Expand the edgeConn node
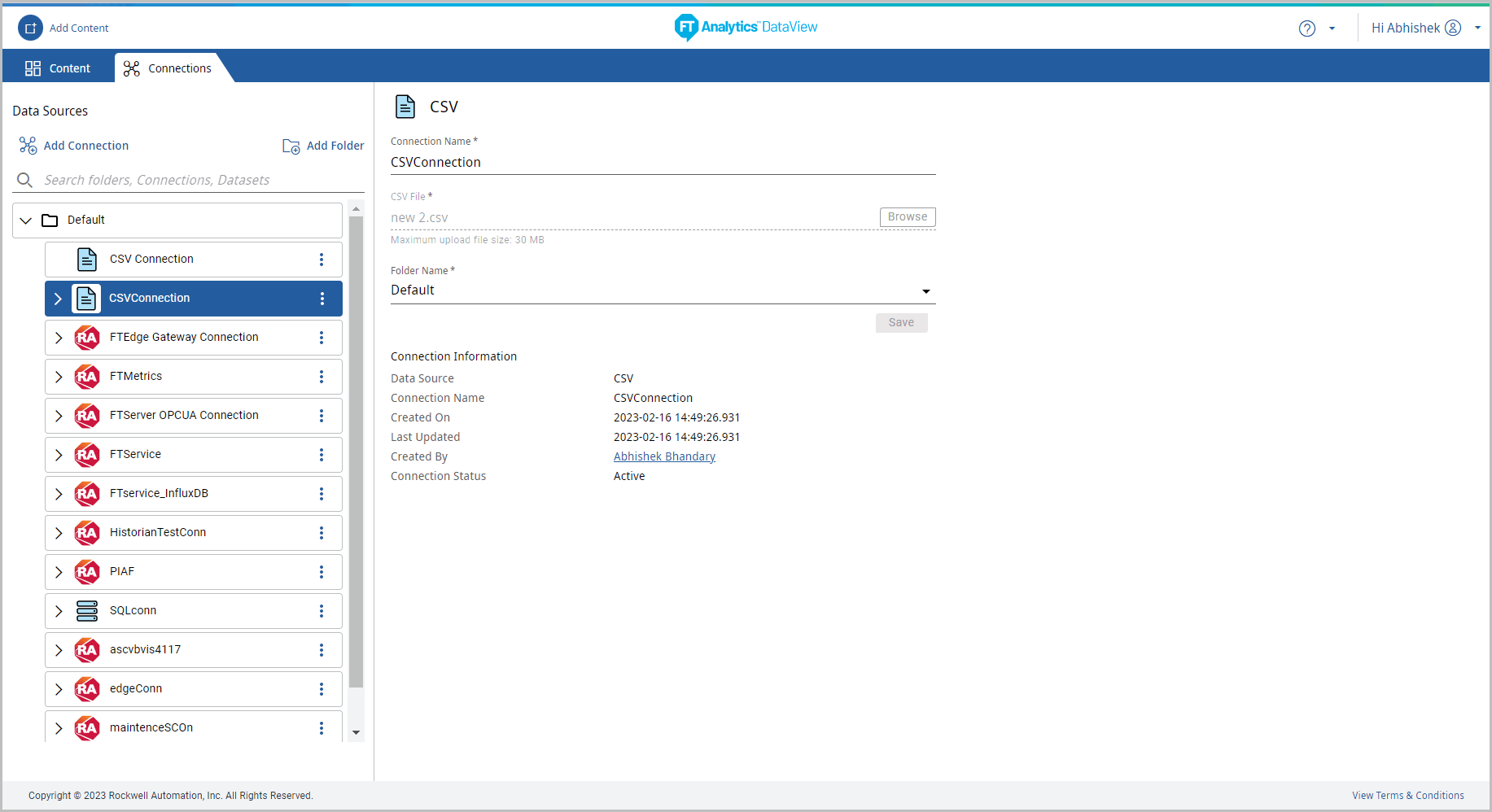 59,689
